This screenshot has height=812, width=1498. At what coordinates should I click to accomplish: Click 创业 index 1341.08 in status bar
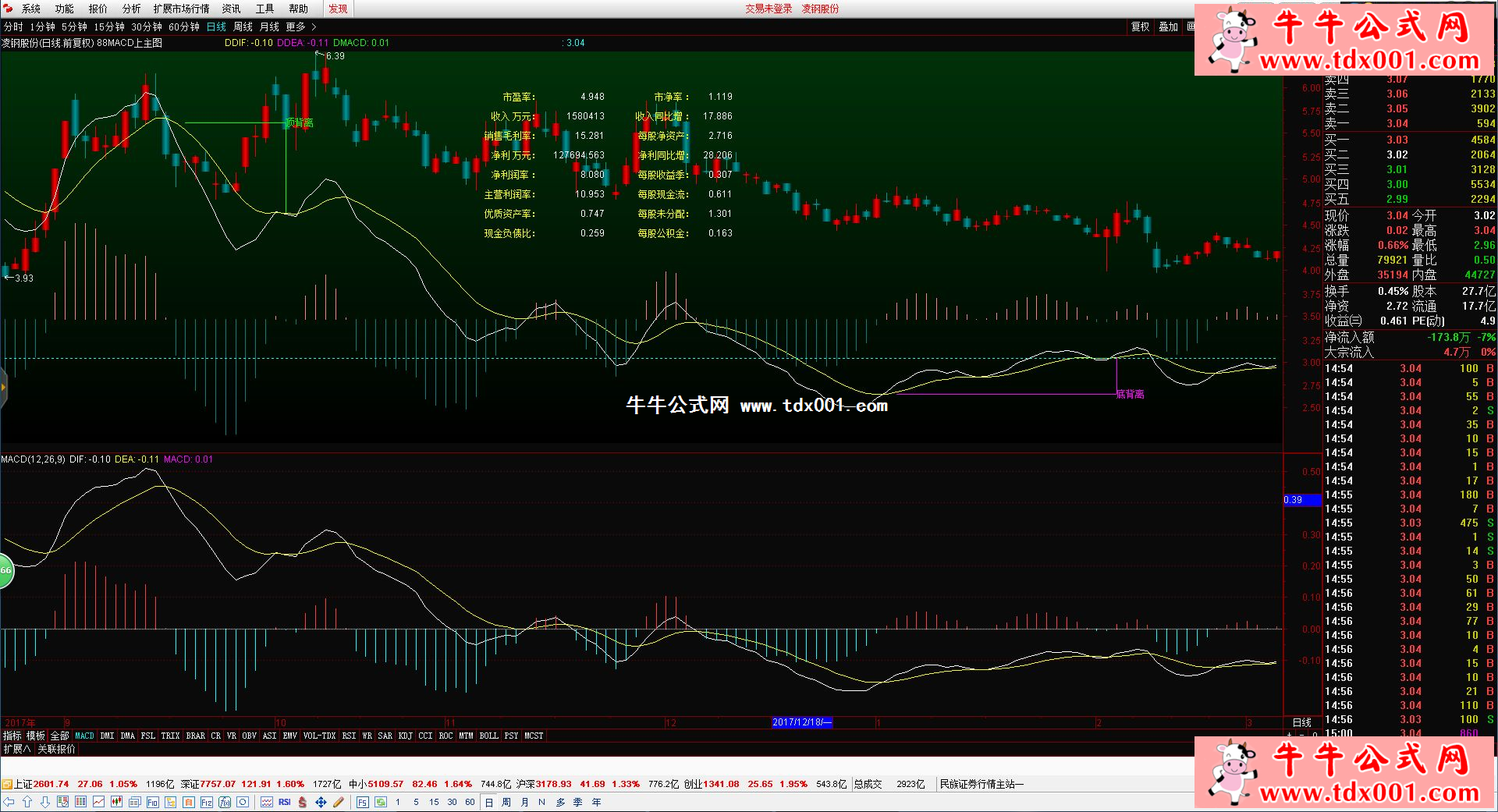click(x=712, y=784)
